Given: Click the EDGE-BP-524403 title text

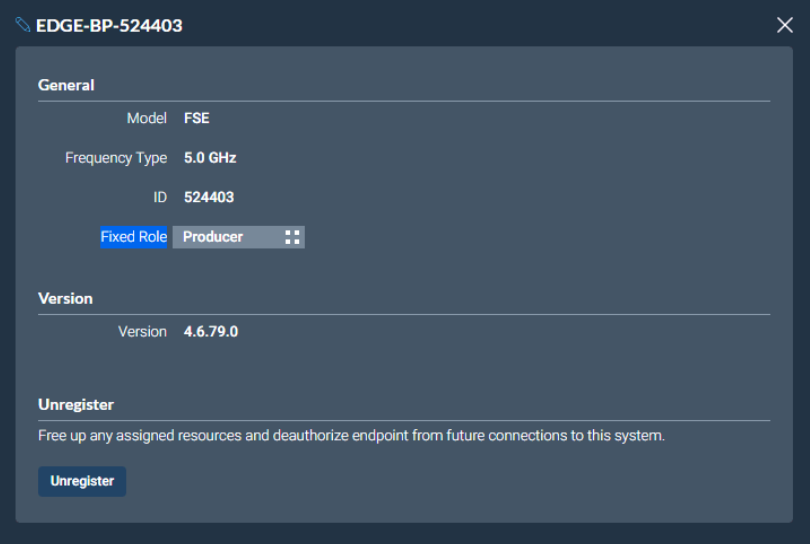Looking at the screenshot, I should (109, 26).
